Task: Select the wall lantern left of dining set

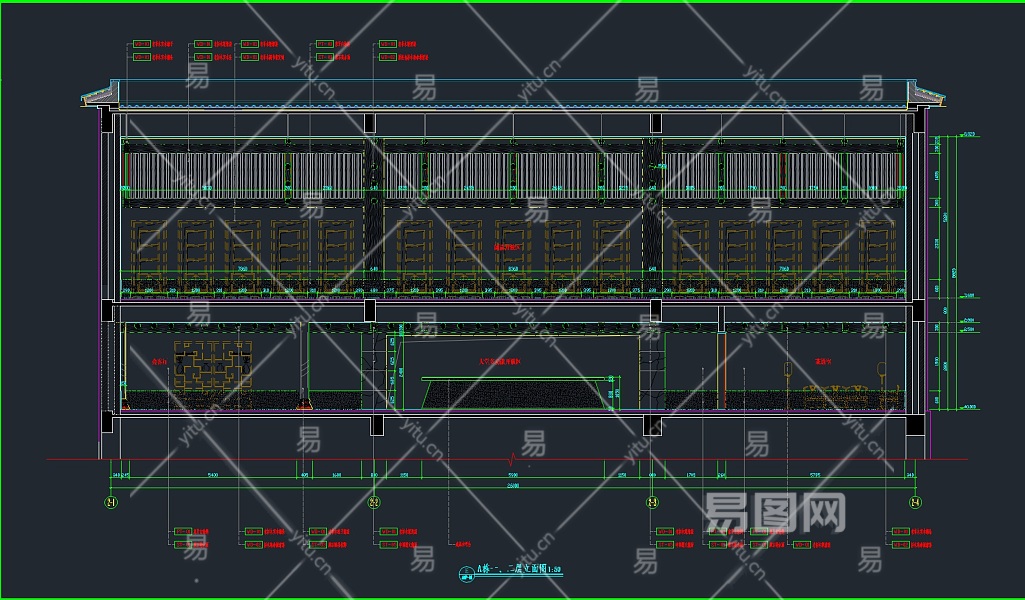Action: click(x=788, y=371)
